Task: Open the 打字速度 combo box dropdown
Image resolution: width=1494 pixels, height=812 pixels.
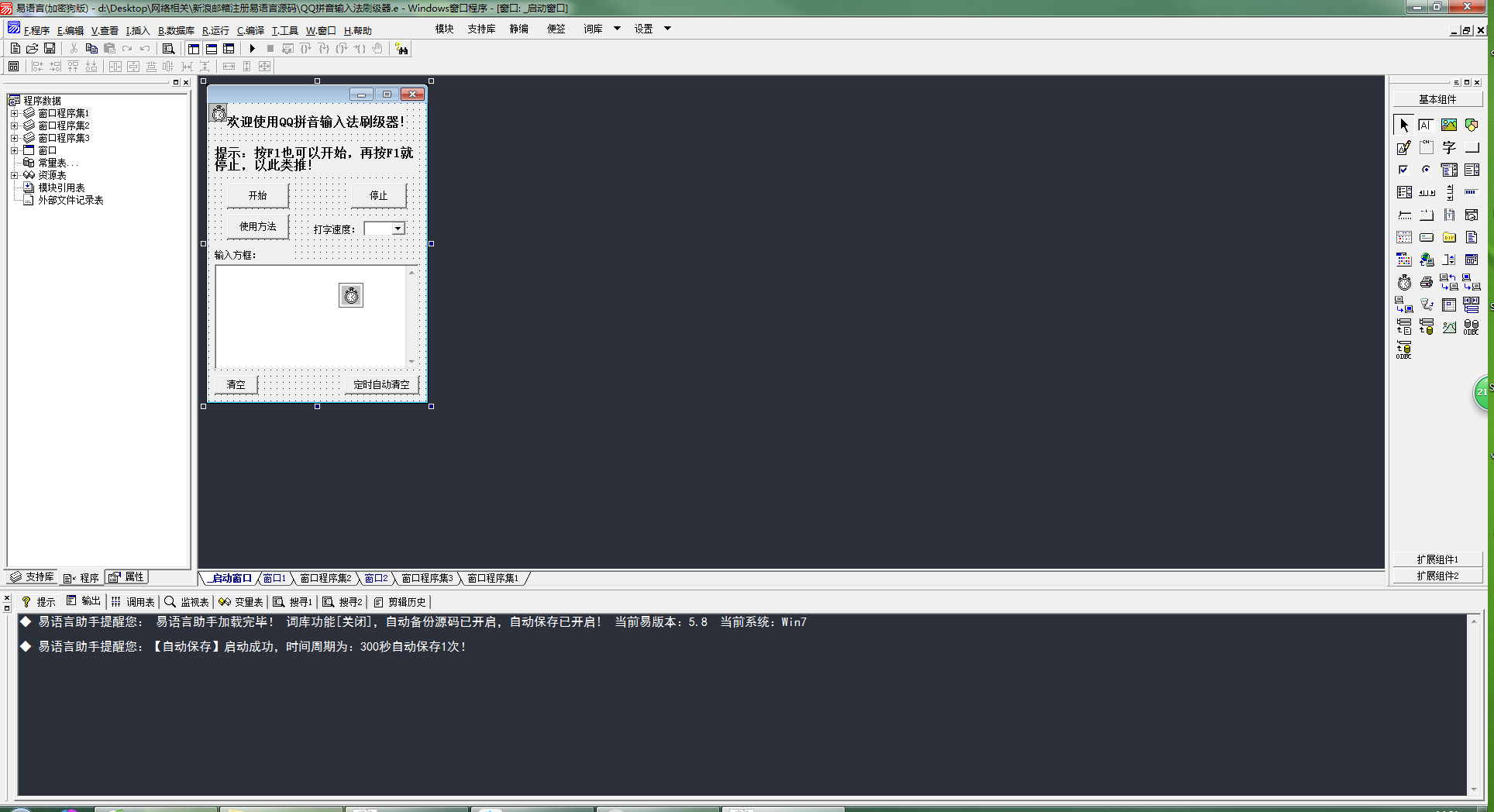Action: 398,229
